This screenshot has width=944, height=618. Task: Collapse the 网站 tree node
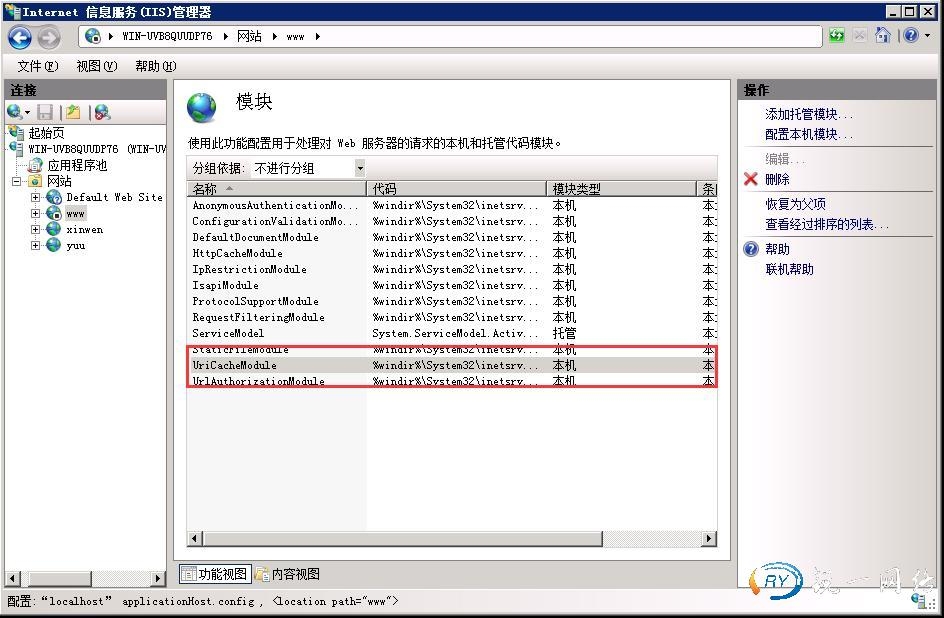[17, 182]
